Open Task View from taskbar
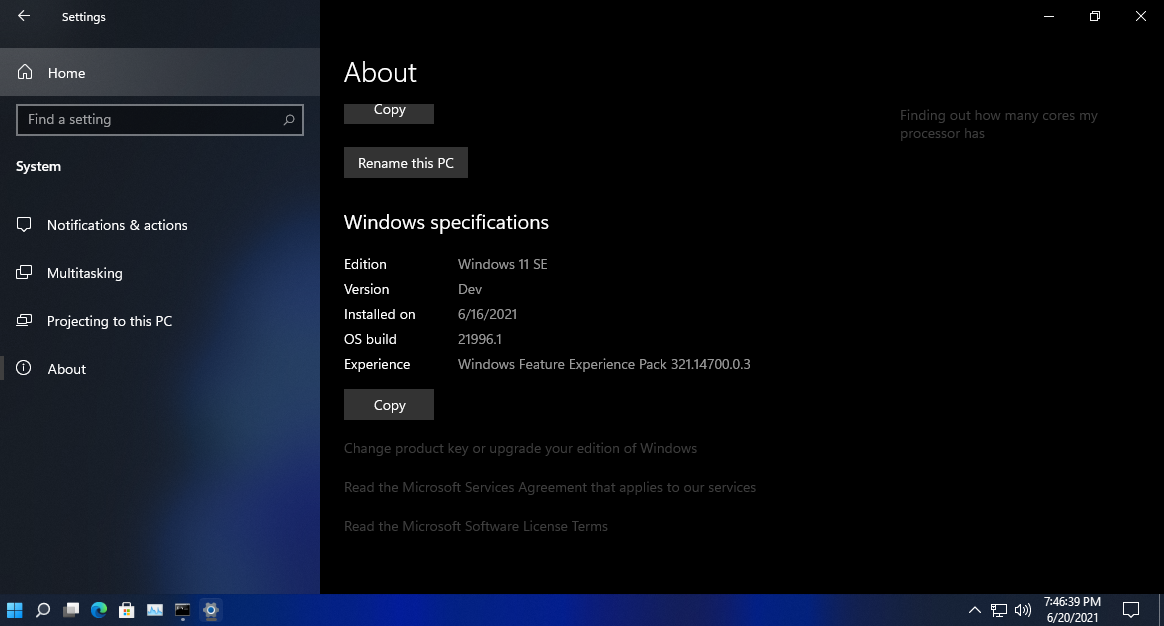 [x=71, y=610]
